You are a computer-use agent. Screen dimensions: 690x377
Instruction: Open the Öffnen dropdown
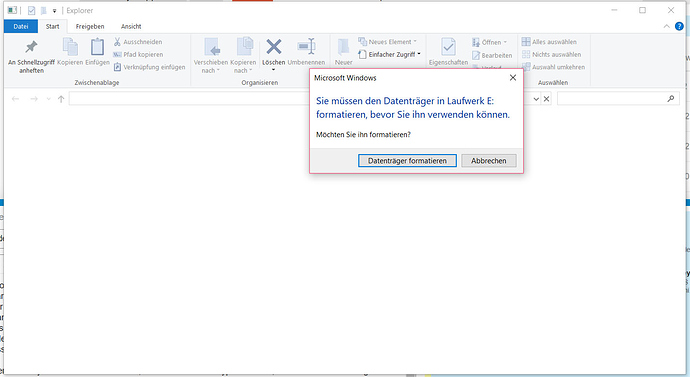point(489,42)
